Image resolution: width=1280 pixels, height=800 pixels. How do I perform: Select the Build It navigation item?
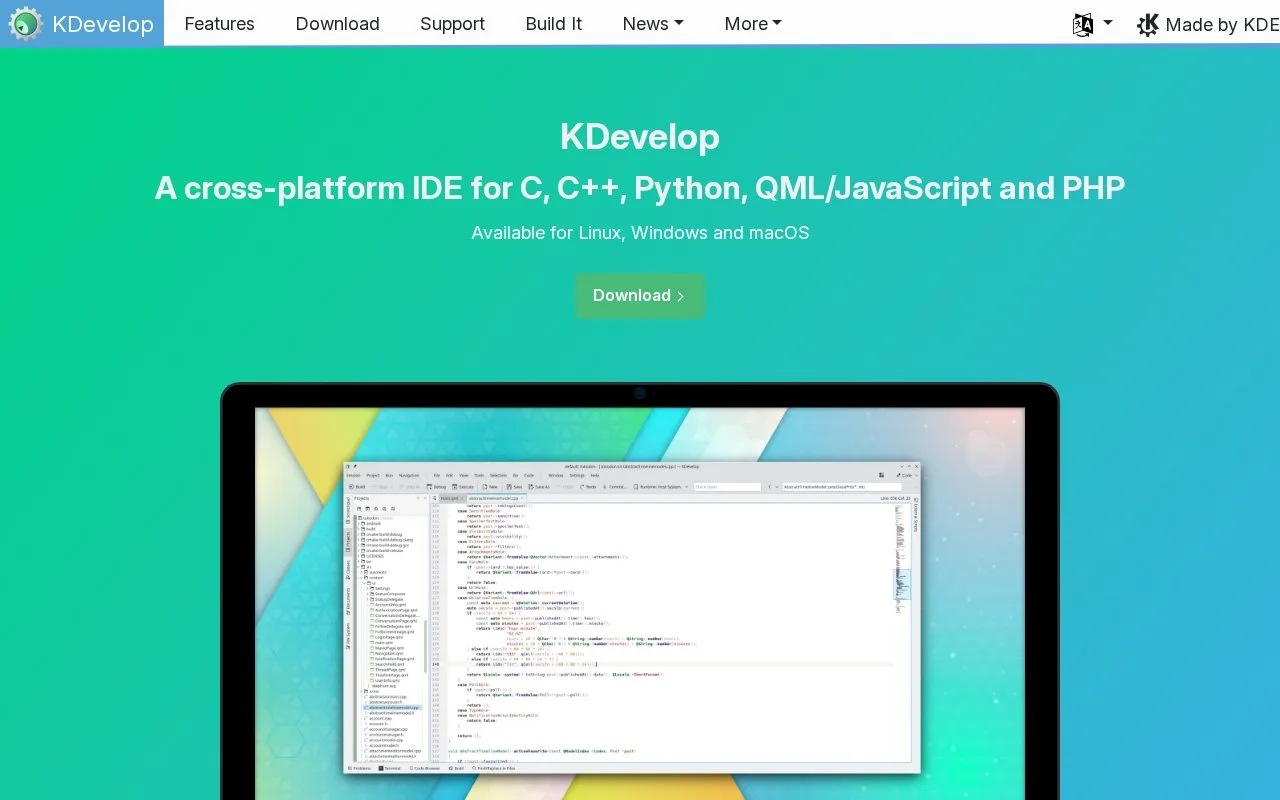(554, 24)
